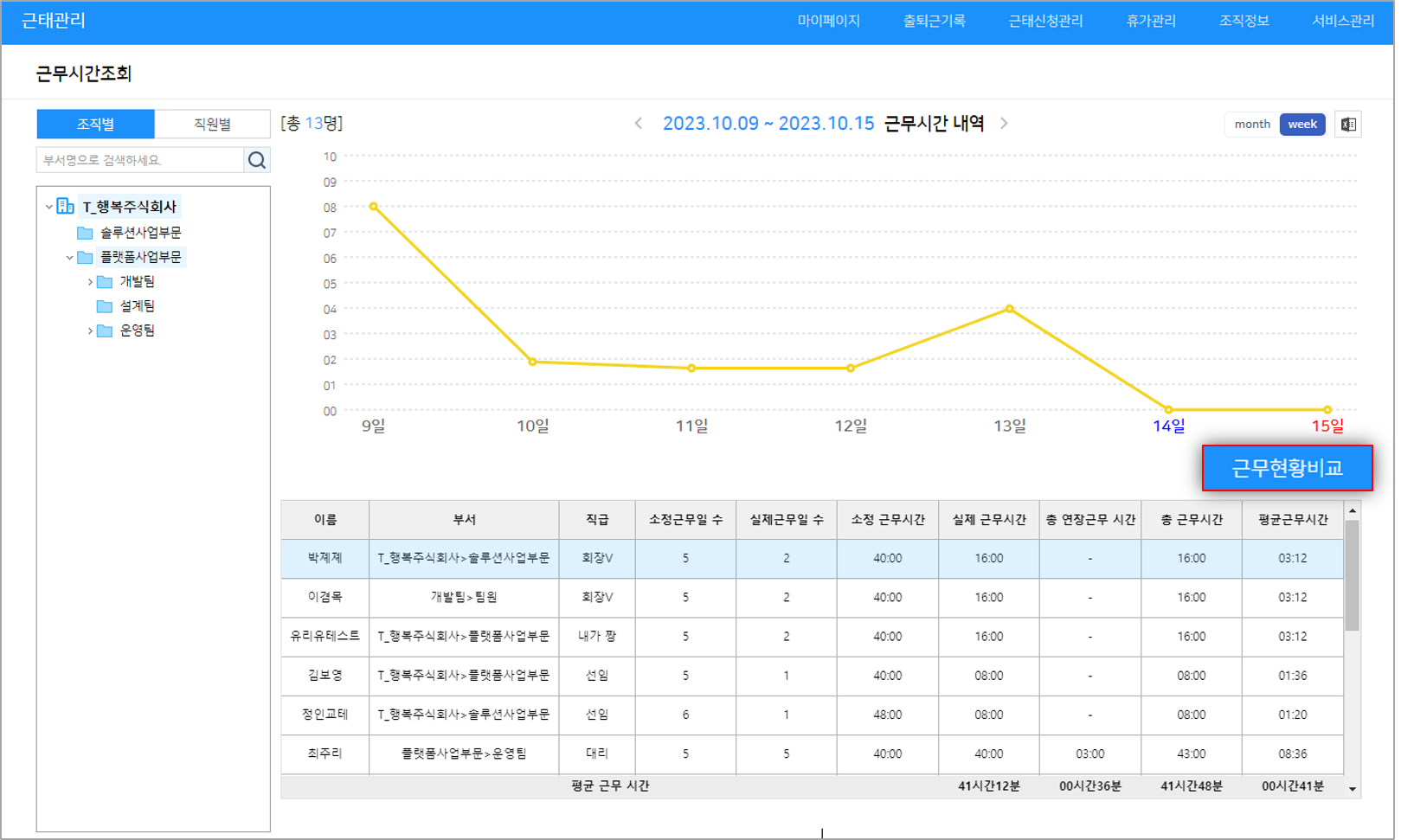Click the 9일 data point on chart
The image size is (1401, 840).
click(373, 207)
